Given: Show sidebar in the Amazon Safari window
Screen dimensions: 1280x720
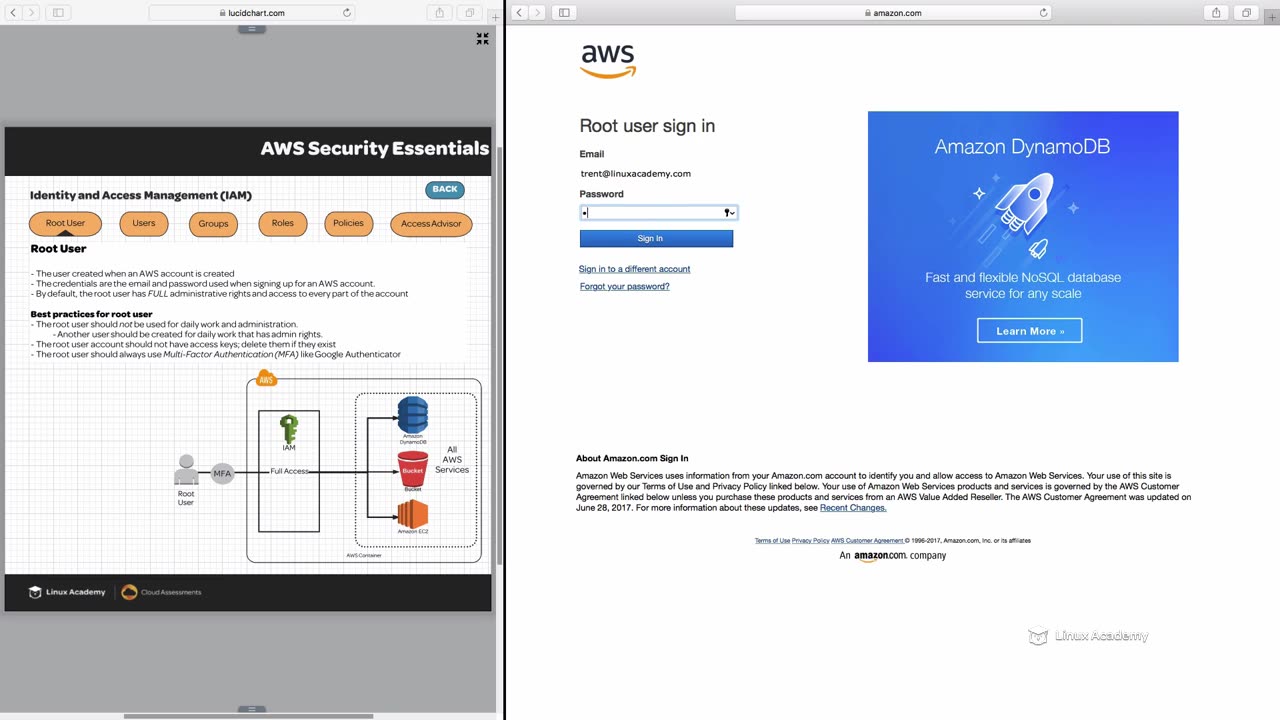Looking at the screenshot, I should [x=564, y=13].
